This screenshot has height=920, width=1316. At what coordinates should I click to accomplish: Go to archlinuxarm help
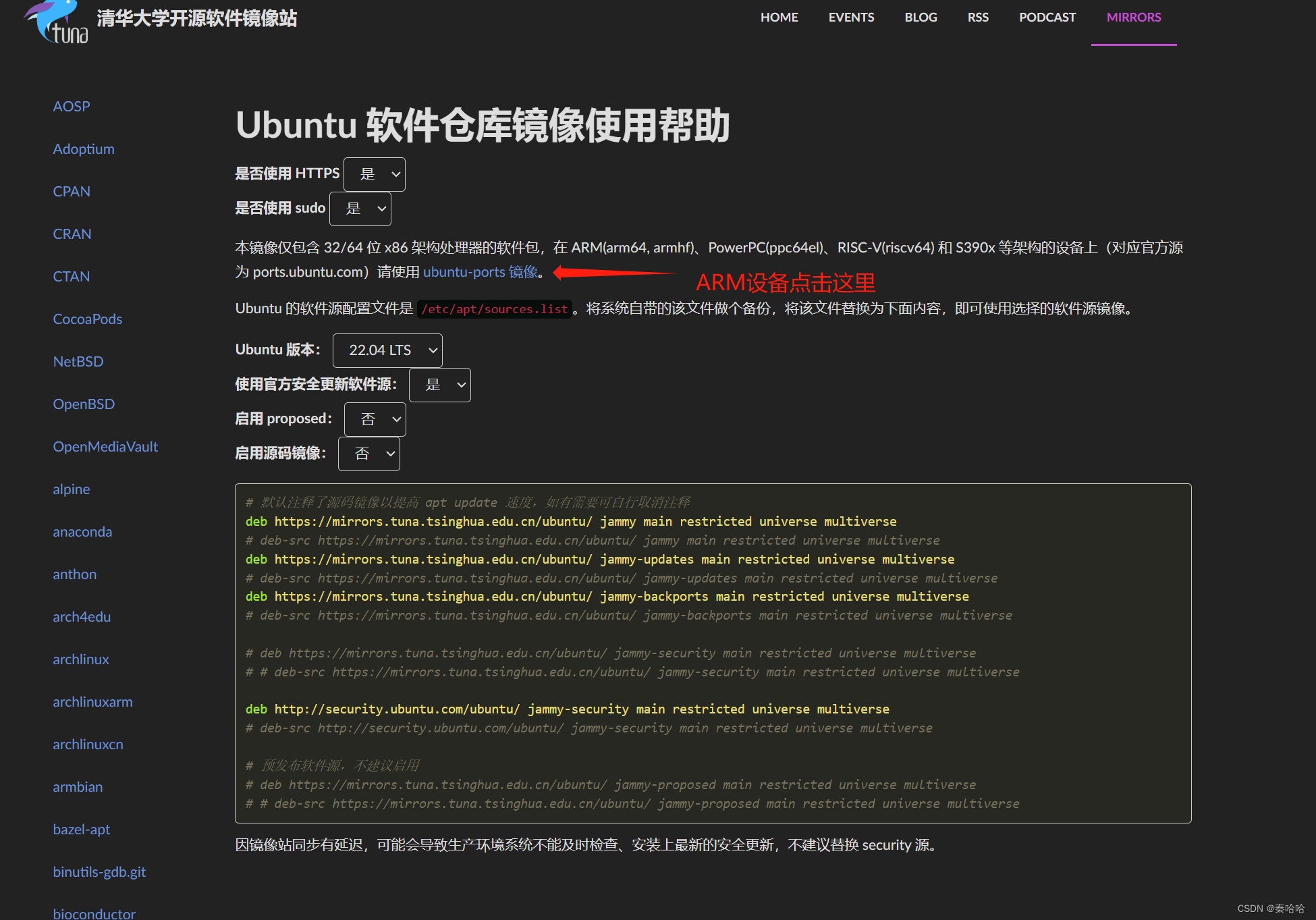(x=92, y=702)
